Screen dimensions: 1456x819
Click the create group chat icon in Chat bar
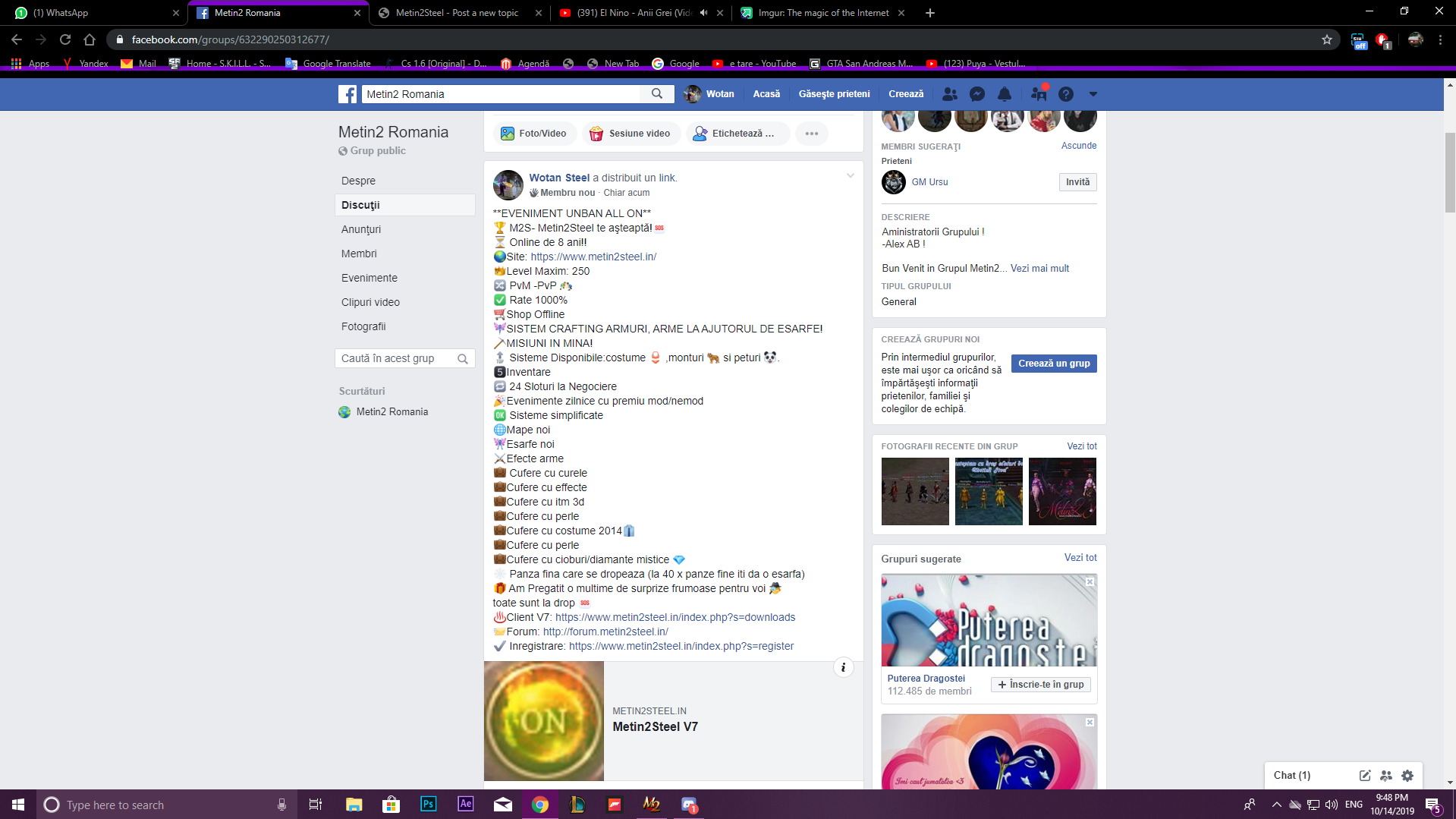pyautogui.click(x=1386, y=776)
